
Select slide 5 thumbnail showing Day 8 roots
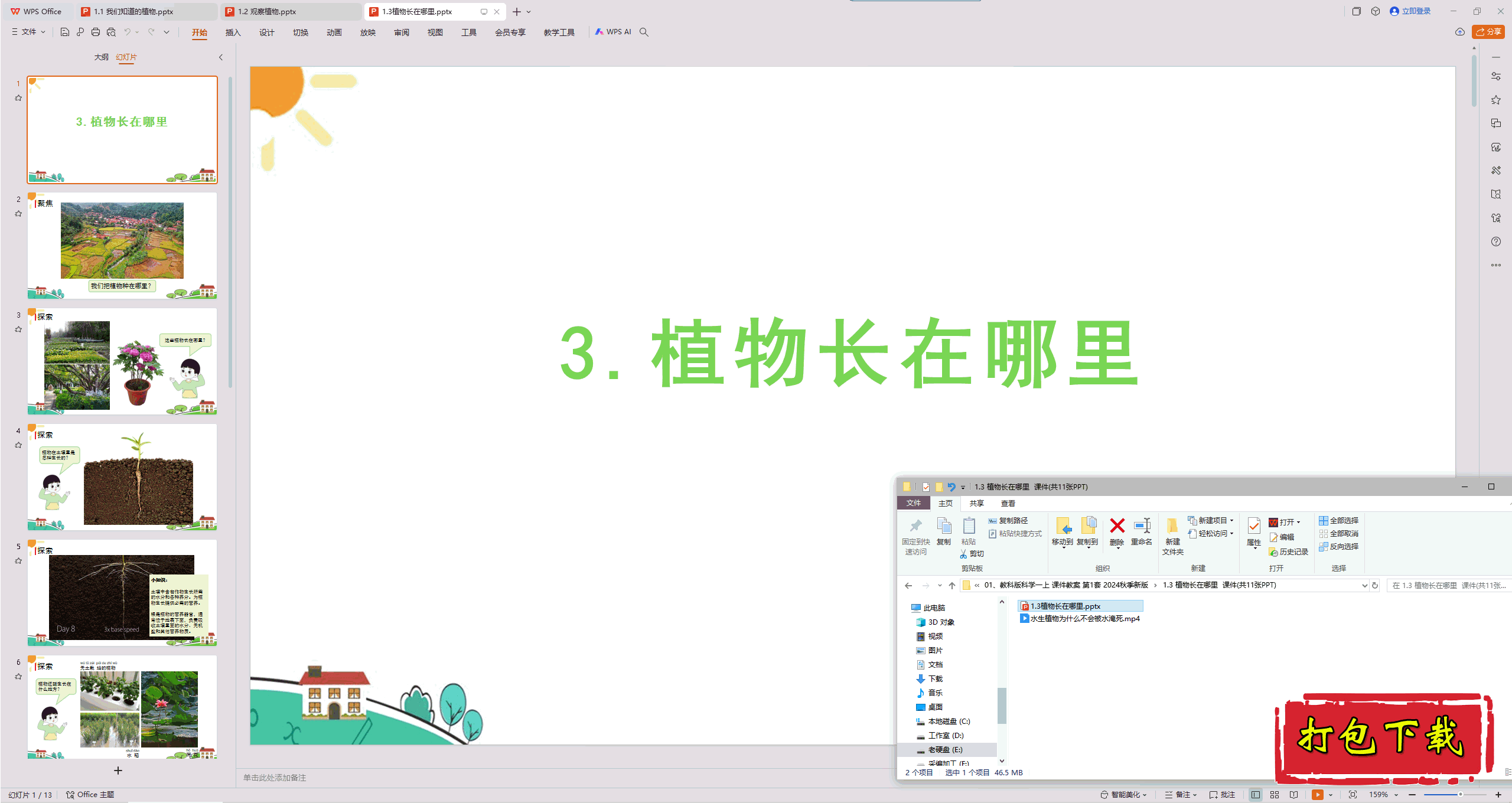tap(122, 593)
